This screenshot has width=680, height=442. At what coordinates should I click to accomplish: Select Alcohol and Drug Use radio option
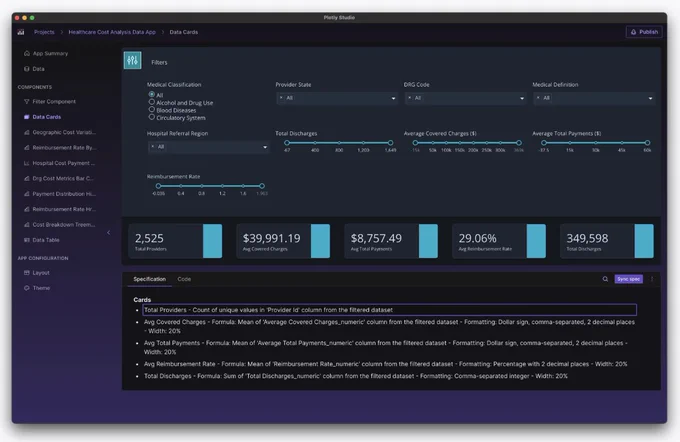point(151,102)
